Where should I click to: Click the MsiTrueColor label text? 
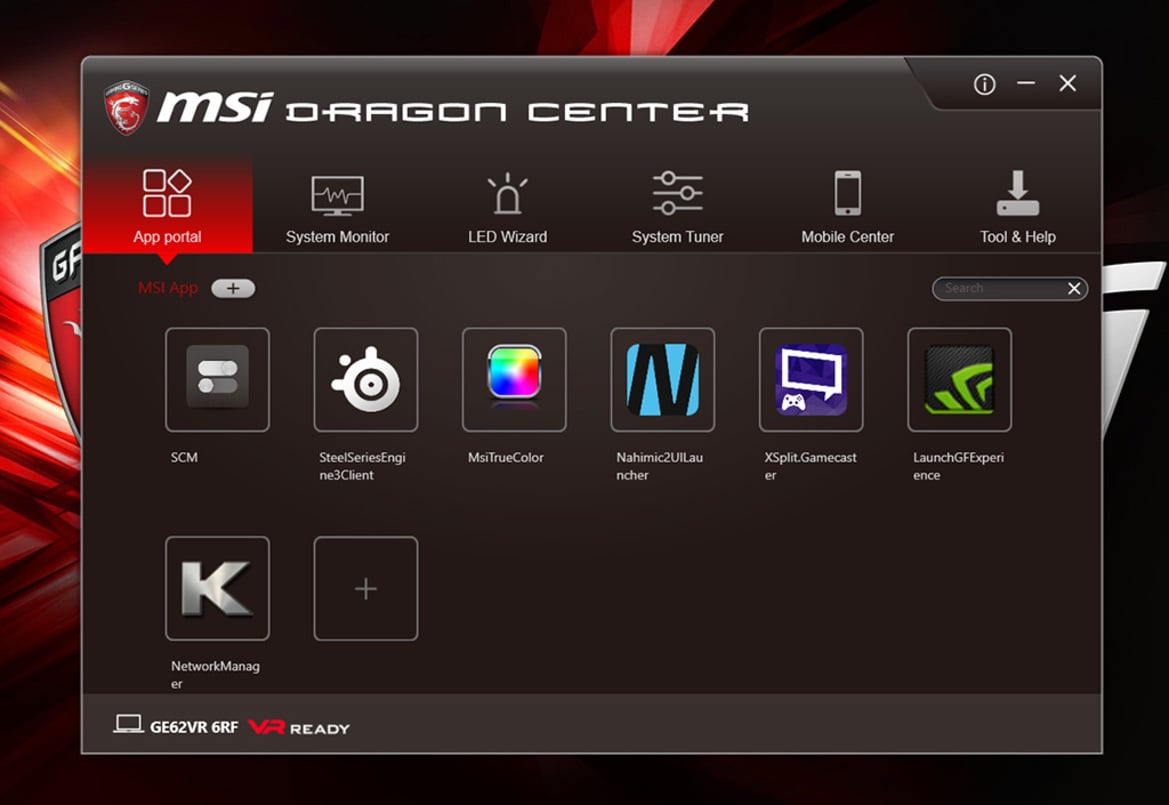coord(505,458)
